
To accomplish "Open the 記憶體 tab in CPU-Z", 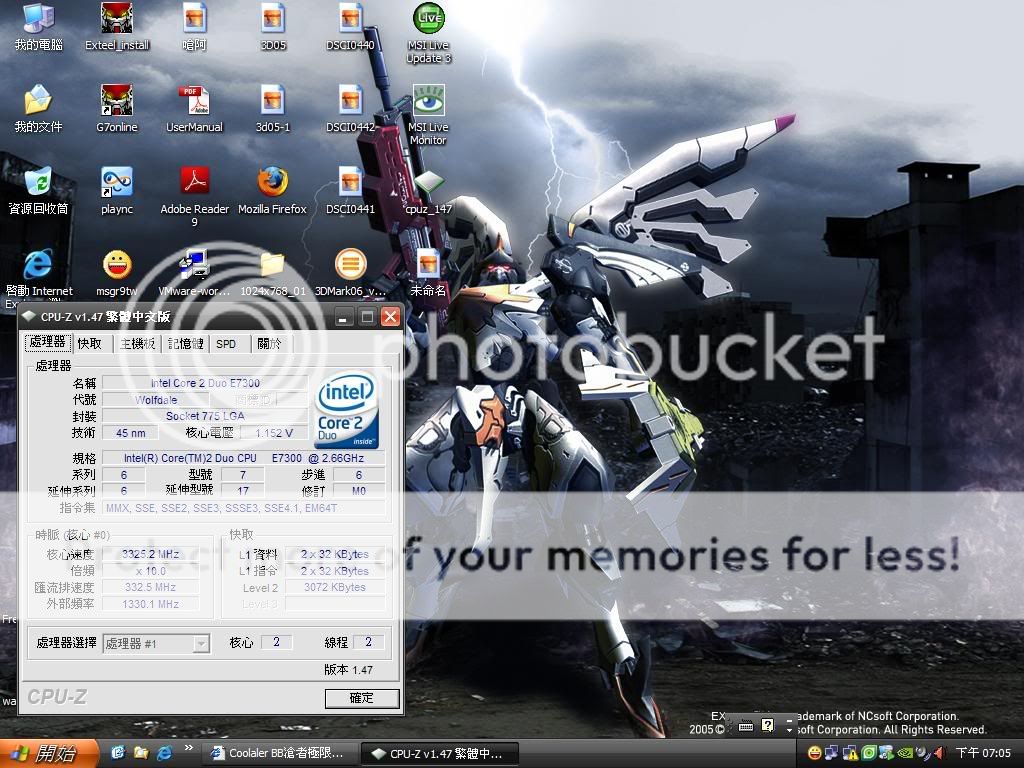I will click(185, 344).
